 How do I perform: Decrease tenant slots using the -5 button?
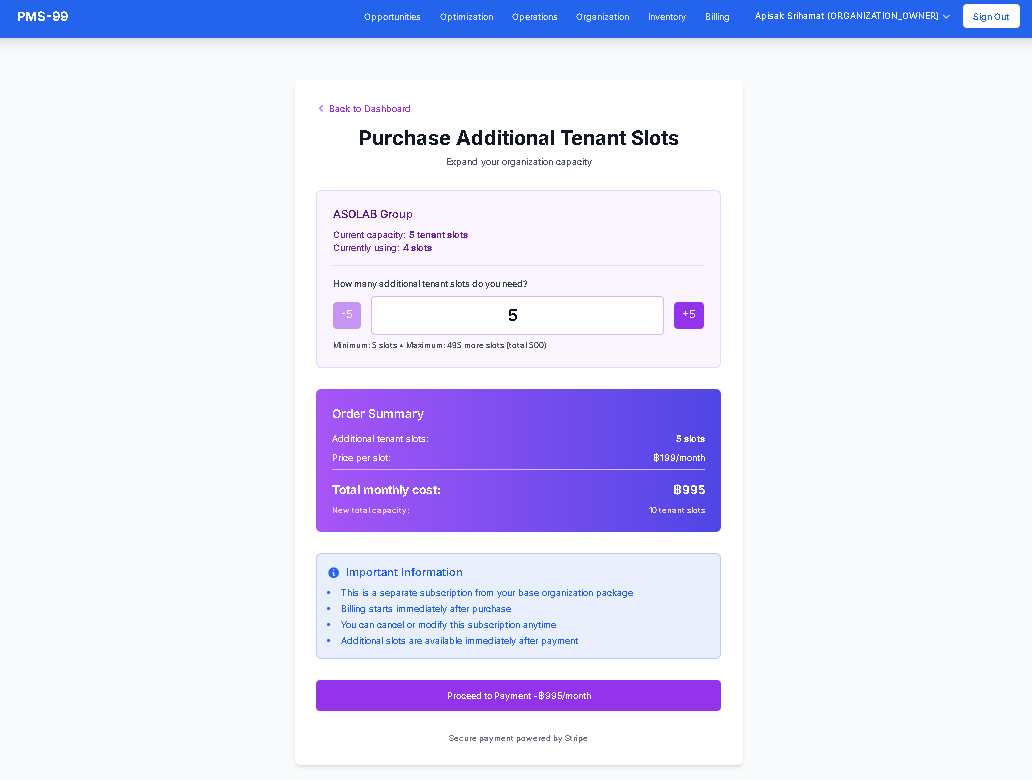click(346, 314)
